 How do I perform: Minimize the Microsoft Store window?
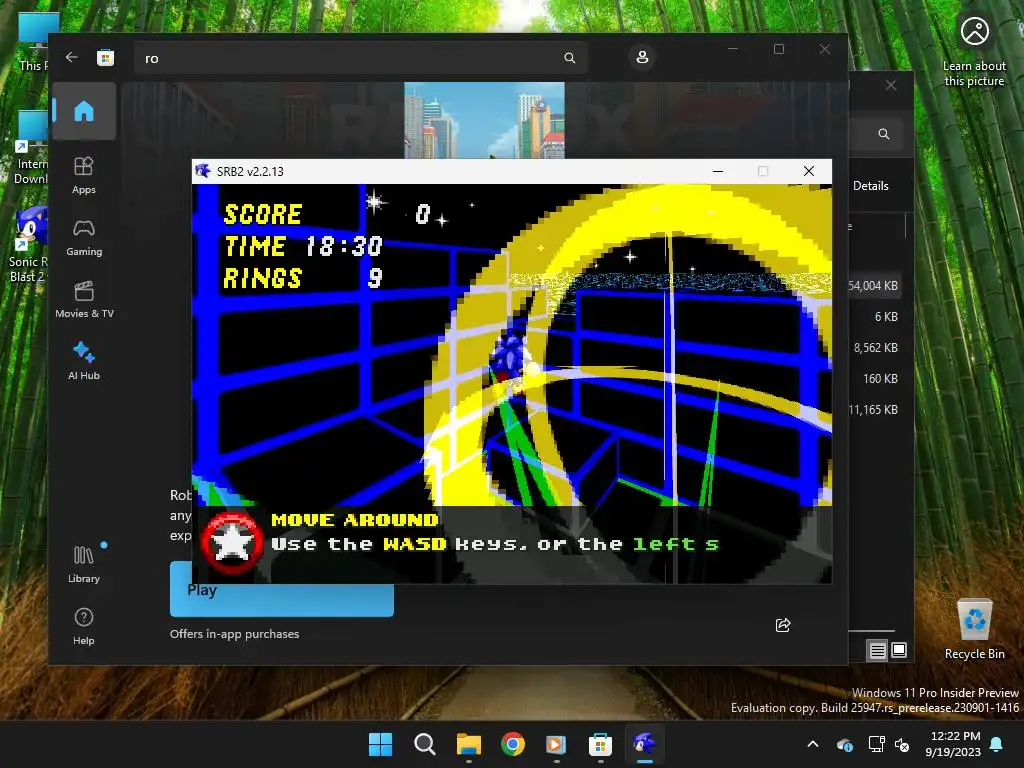click(x=733, y=49)
